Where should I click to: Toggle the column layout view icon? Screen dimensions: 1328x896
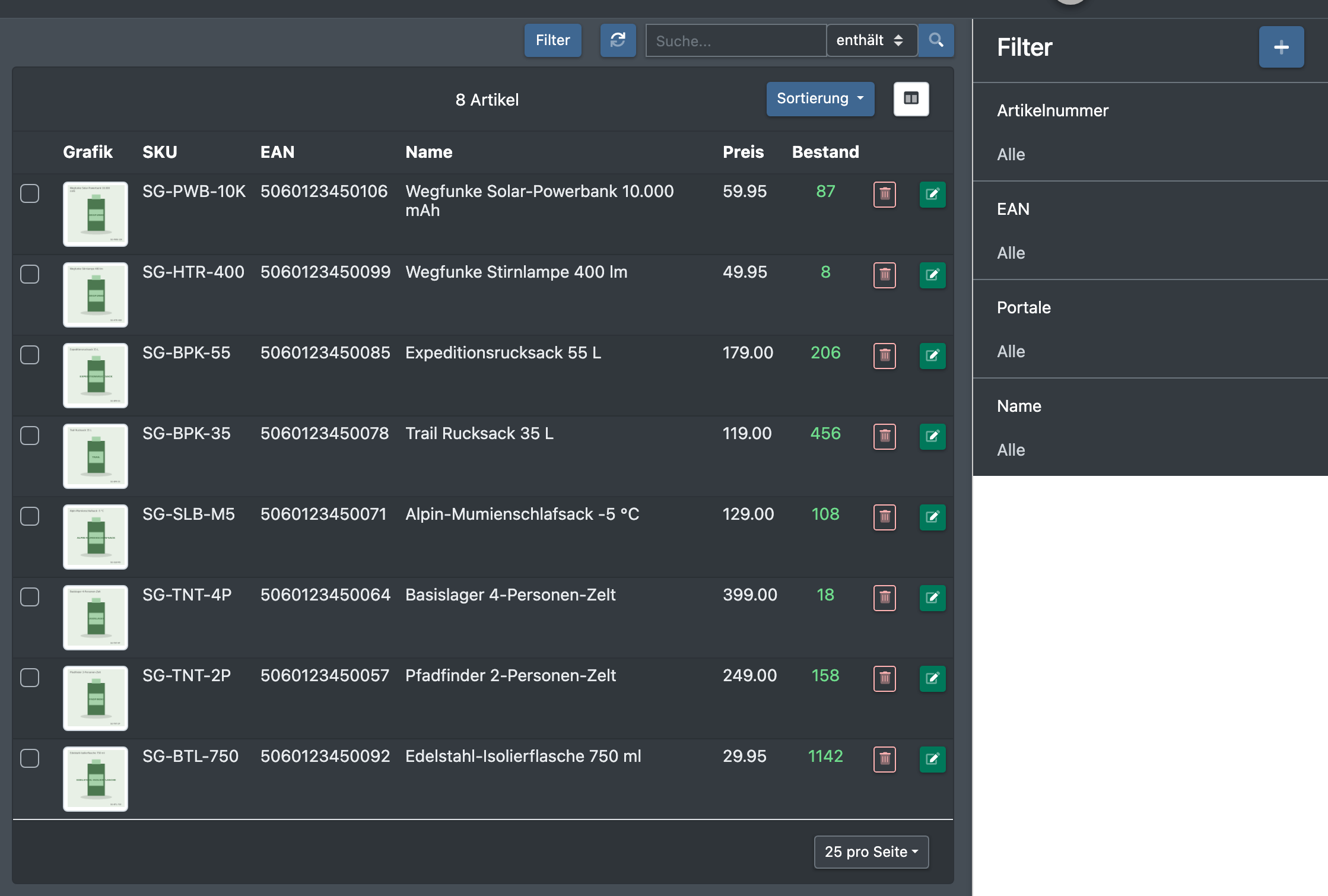pyautogui.click(x=911, y=99)
